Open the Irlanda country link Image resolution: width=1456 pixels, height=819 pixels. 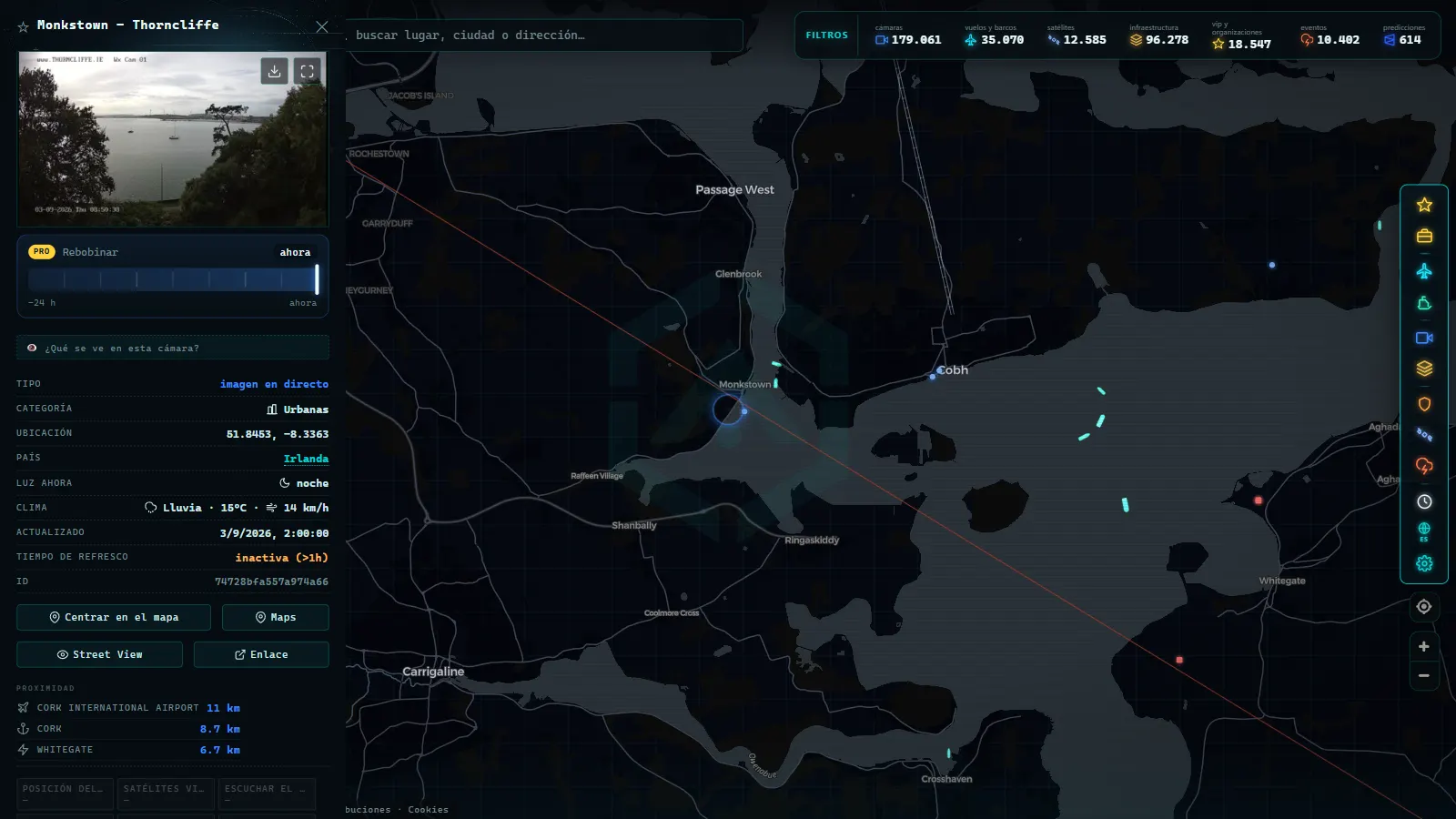306,459
